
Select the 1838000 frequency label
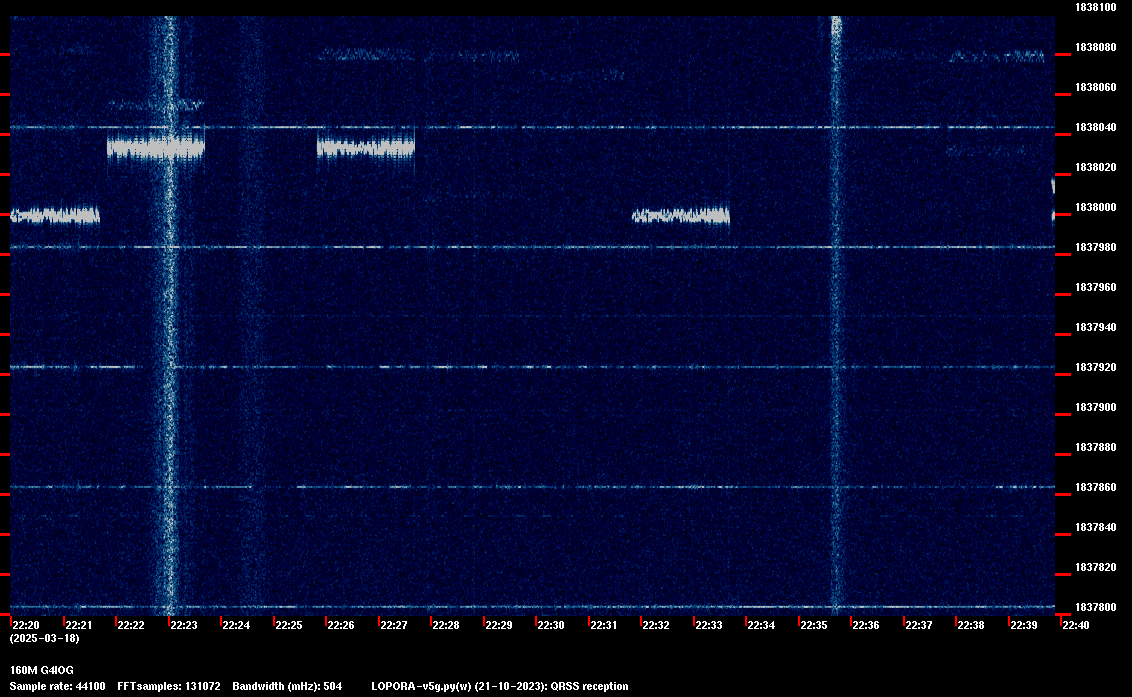[x=1096, y=207]
